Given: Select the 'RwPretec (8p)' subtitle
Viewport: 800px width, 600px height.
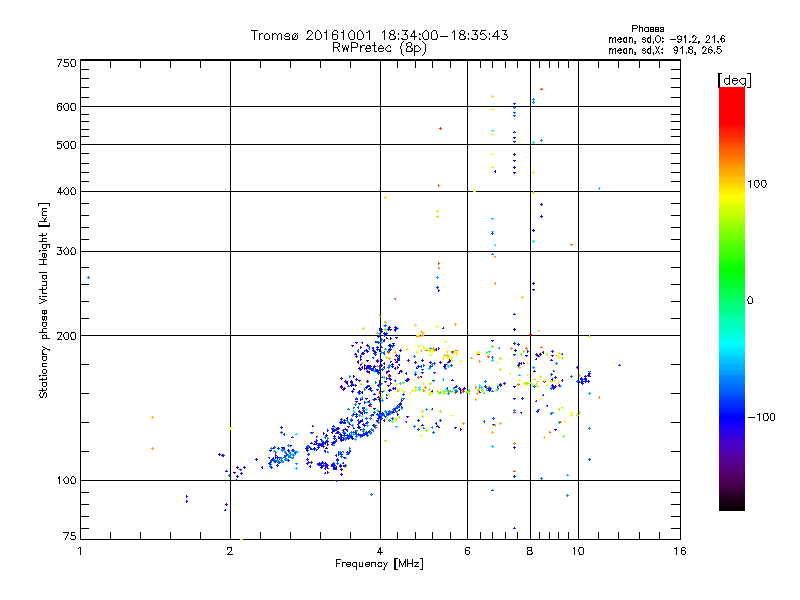Looking at the screenshot, I should (x=379, y=48).
